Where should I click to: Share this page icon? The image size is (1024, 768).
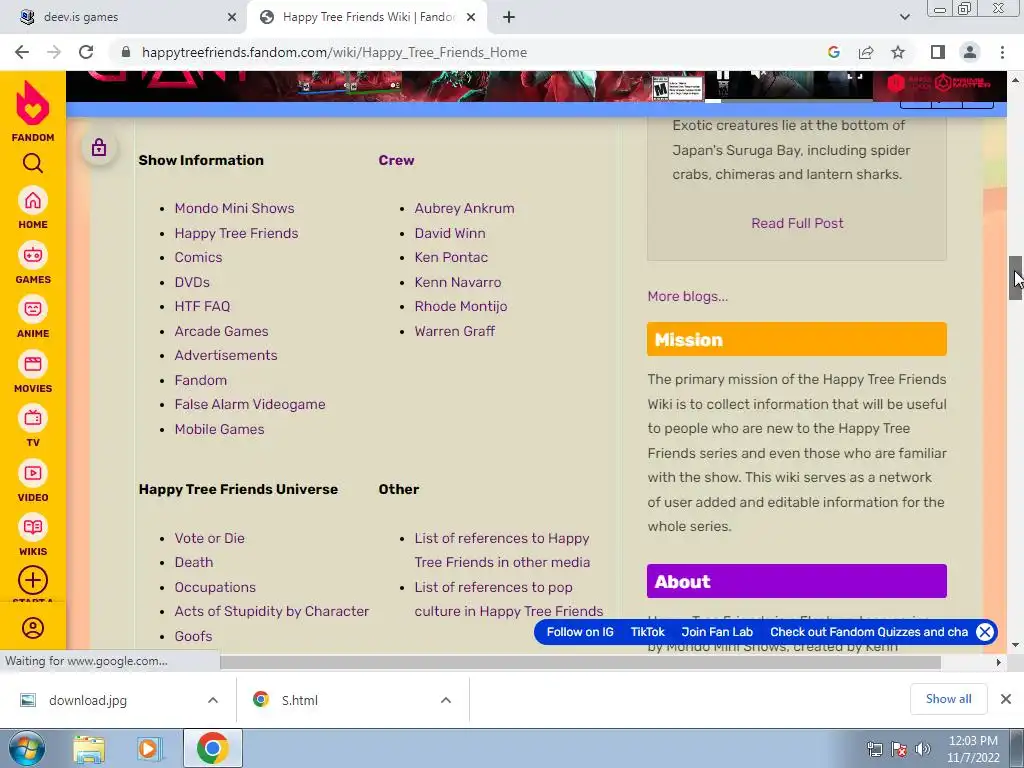pyautogui.click(x=866, y=52)
